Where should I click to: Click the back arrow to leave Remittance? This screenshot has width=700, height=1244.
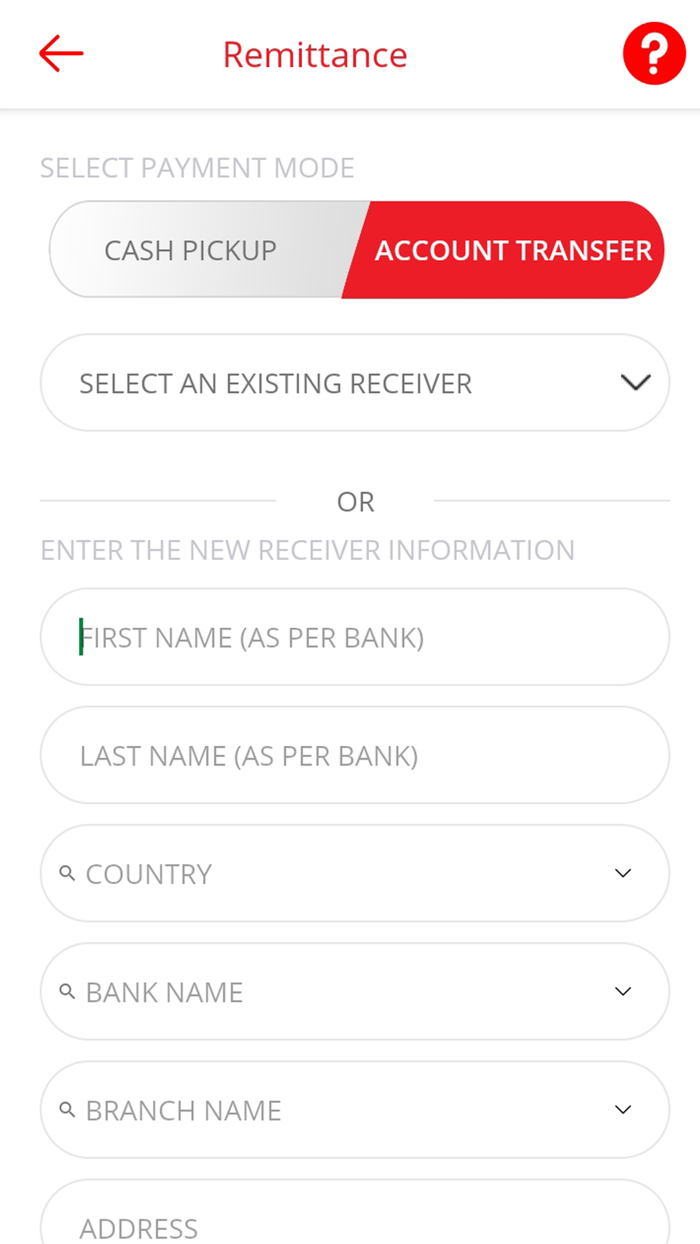click(x=60, y=53)
